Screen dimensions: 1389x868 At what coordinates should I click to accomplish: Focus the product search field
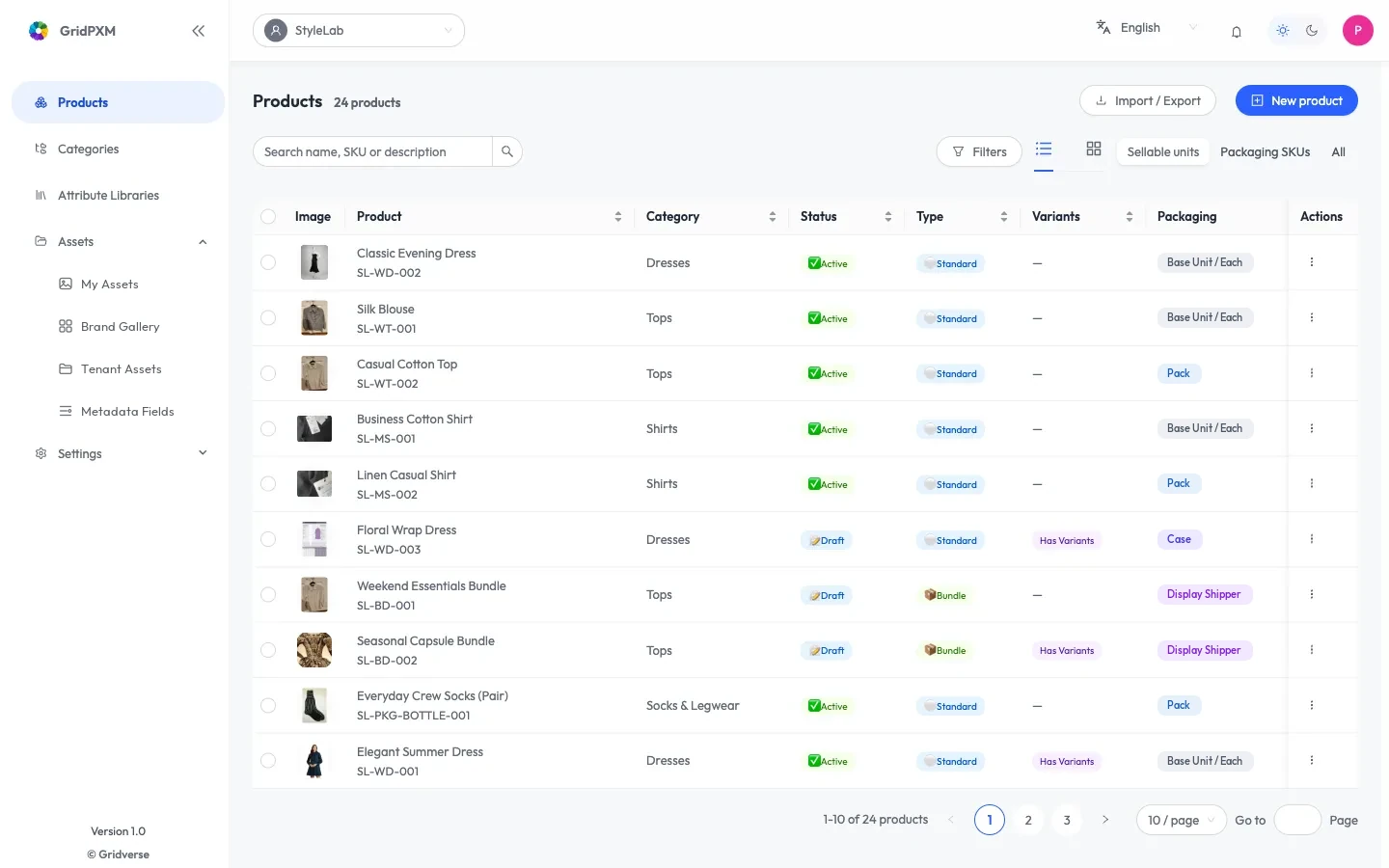[x=372, y=151]
